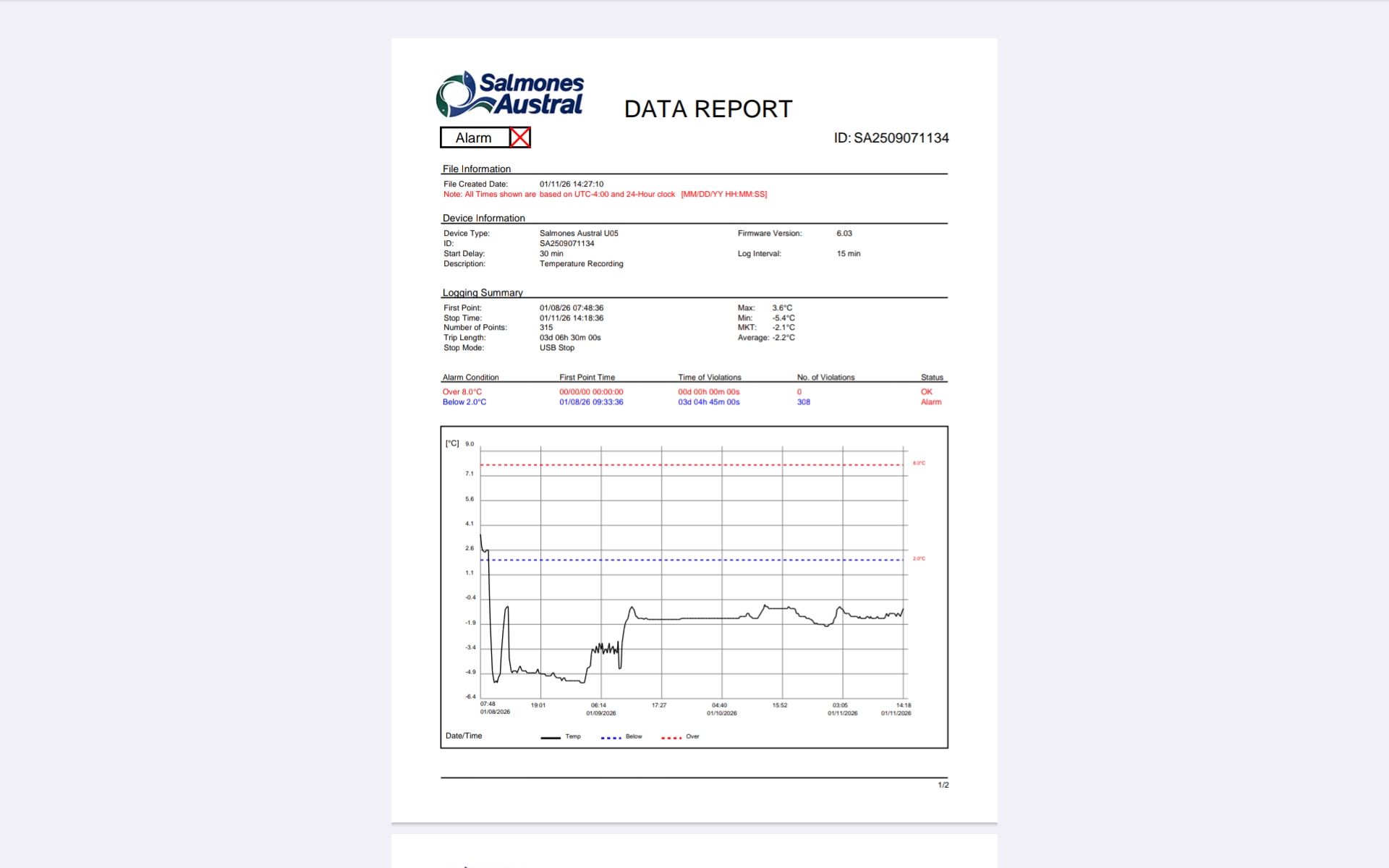Viewport: 1389px width, 868px height.
Task: Click the red X alarm checkbox
Action: click(x=519, y=137)
